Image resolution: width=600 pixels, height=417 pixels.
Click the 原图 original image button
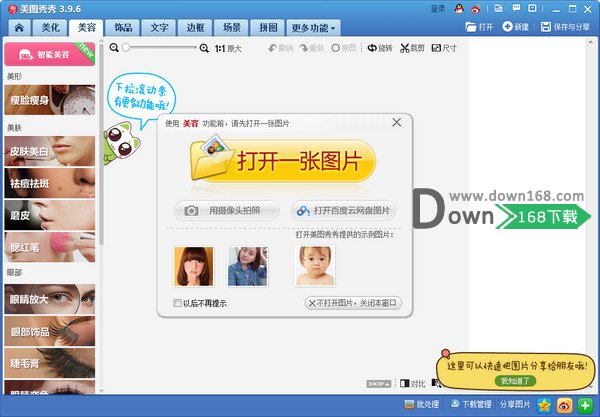(344, 48)
